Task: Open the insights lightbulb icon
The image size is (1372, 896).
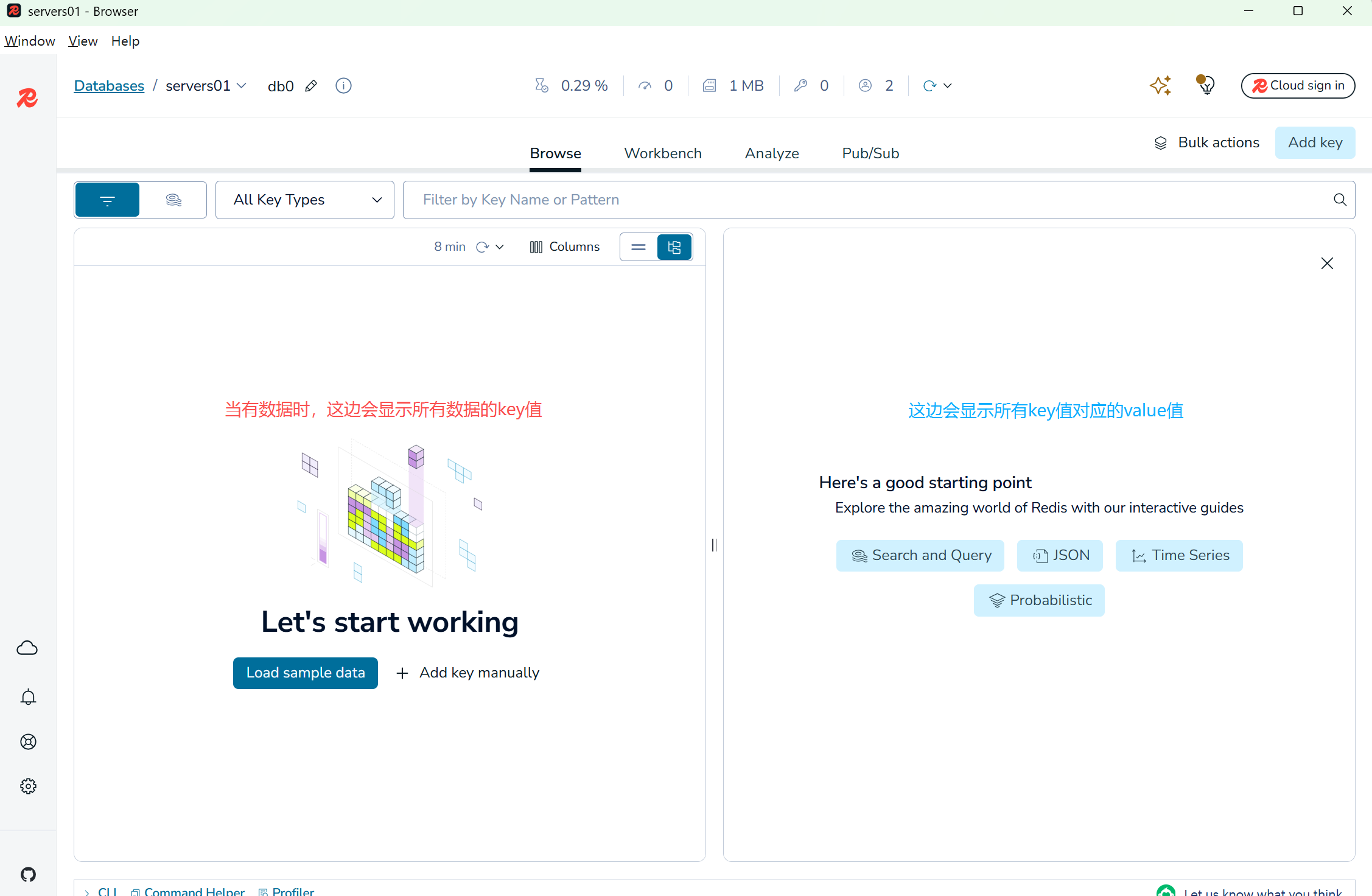Action: click(x=1206, y=85)
